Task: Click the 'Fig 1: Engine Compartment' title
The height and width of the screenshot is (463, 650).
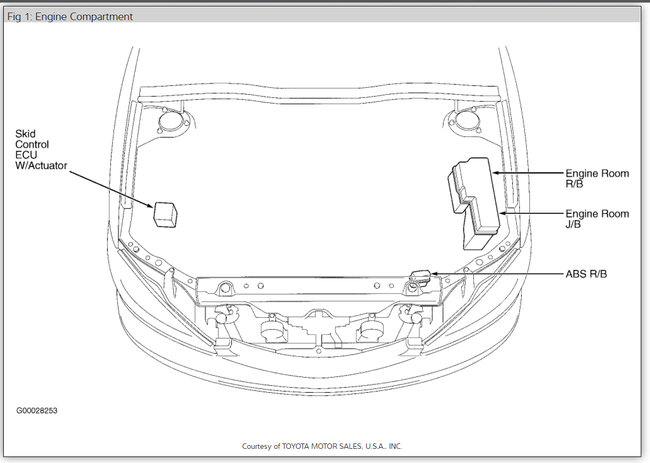Action: coord(70,17)
